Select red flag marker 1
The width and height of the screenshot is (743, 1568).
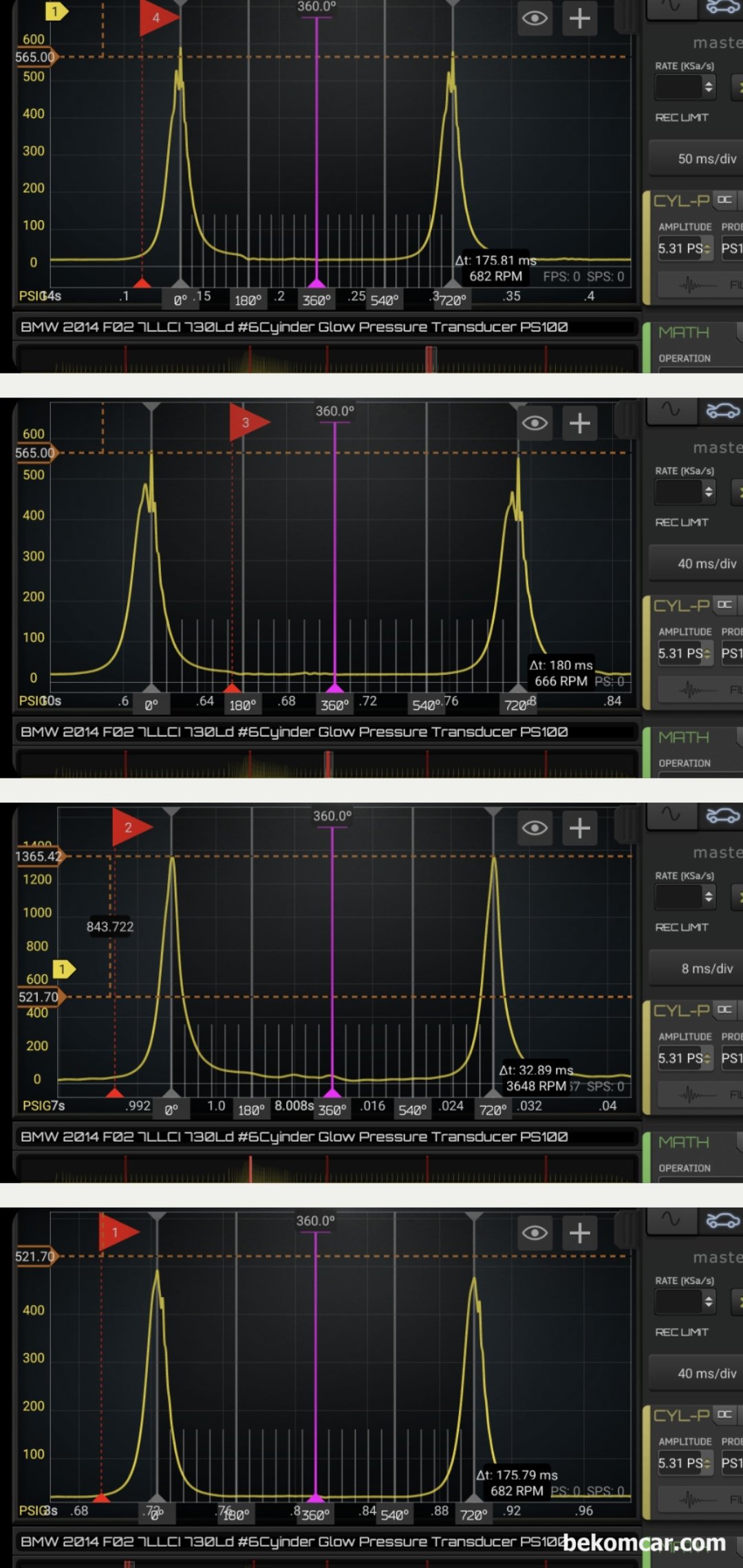pos(118,1232)
